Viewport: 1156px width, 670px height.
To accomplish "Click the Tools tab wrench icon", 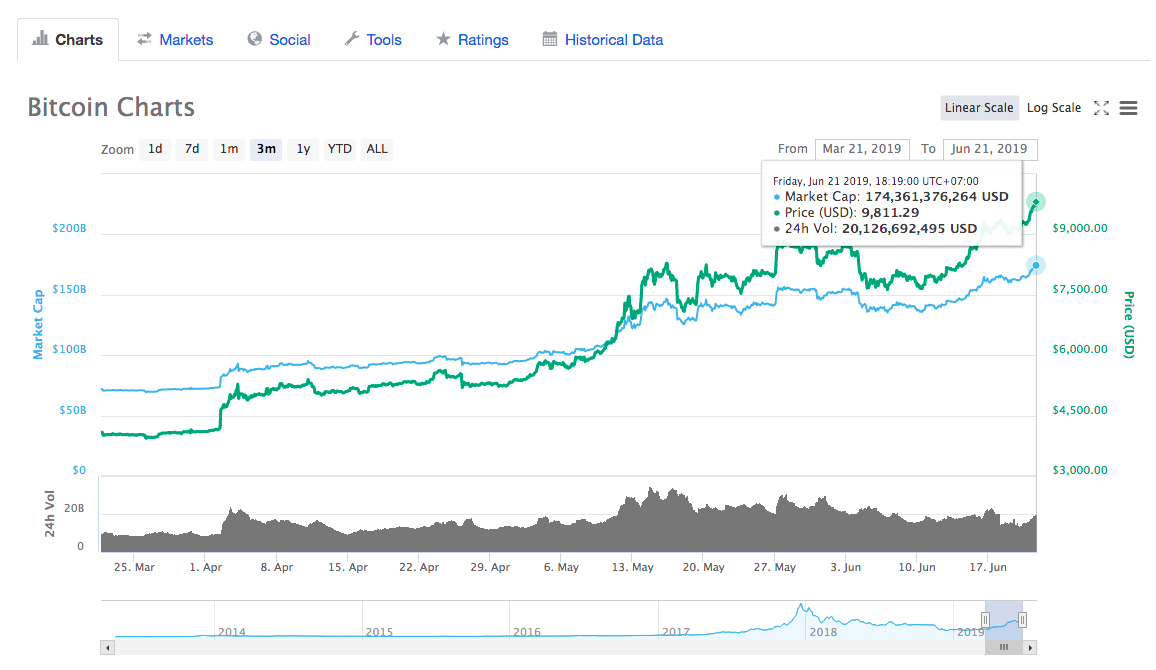I will pos(352,38).
